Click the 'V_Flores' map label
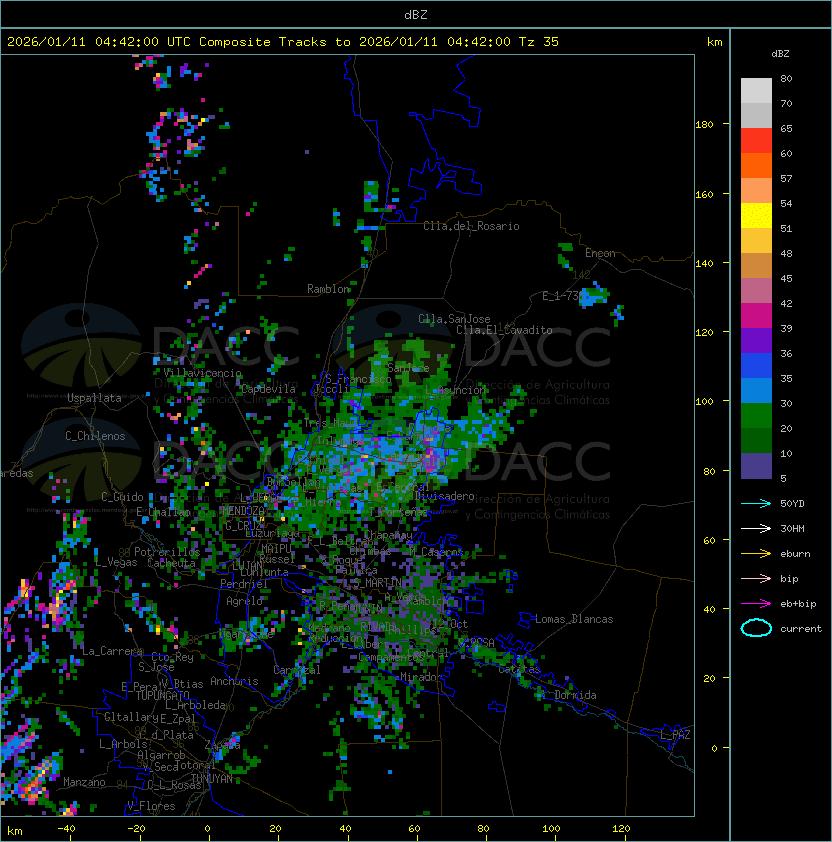The image size is (832, 842). click(151, 806)
